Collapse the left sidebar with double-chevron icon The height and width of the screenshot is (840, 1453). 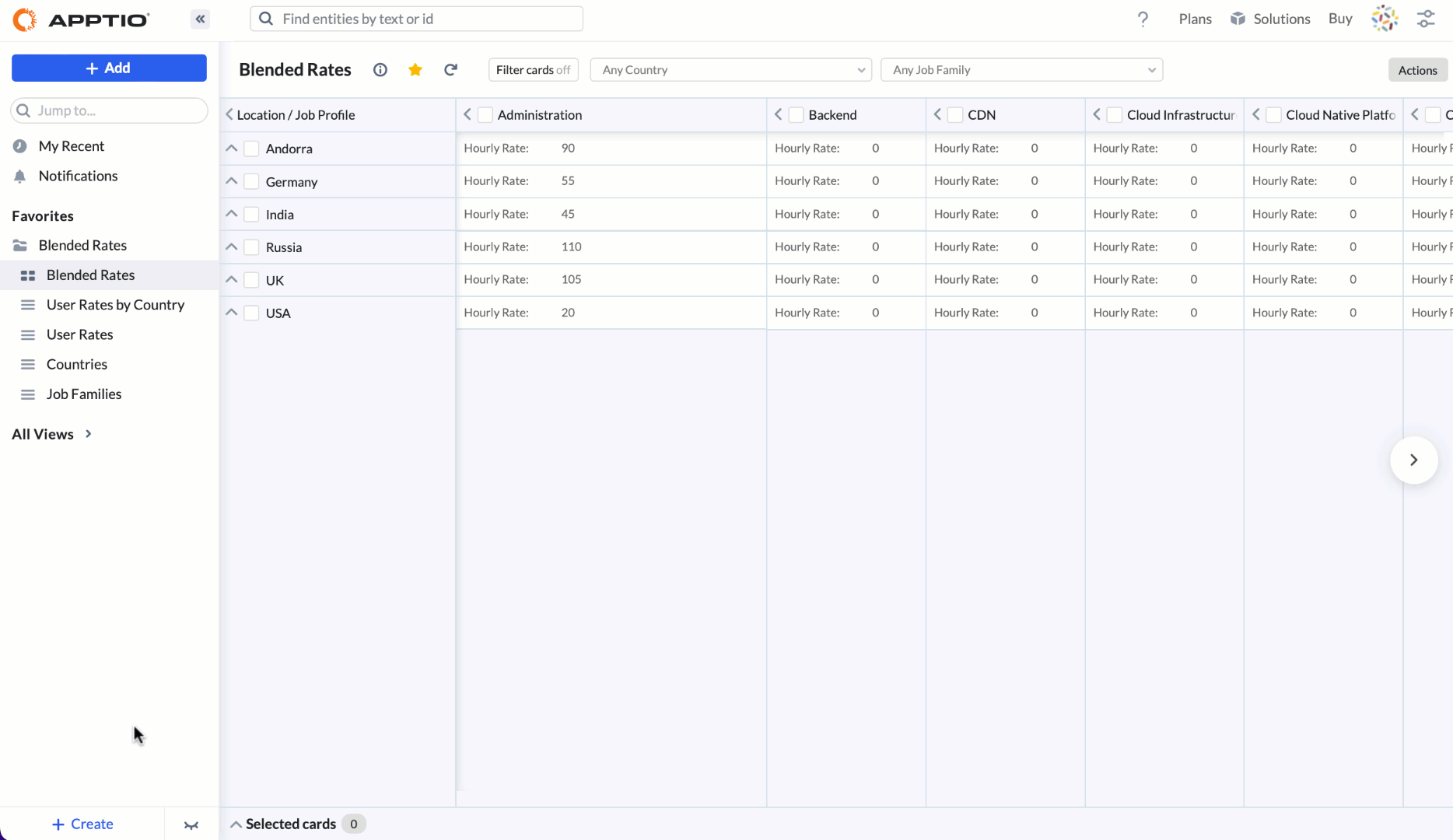click(200, 19)
